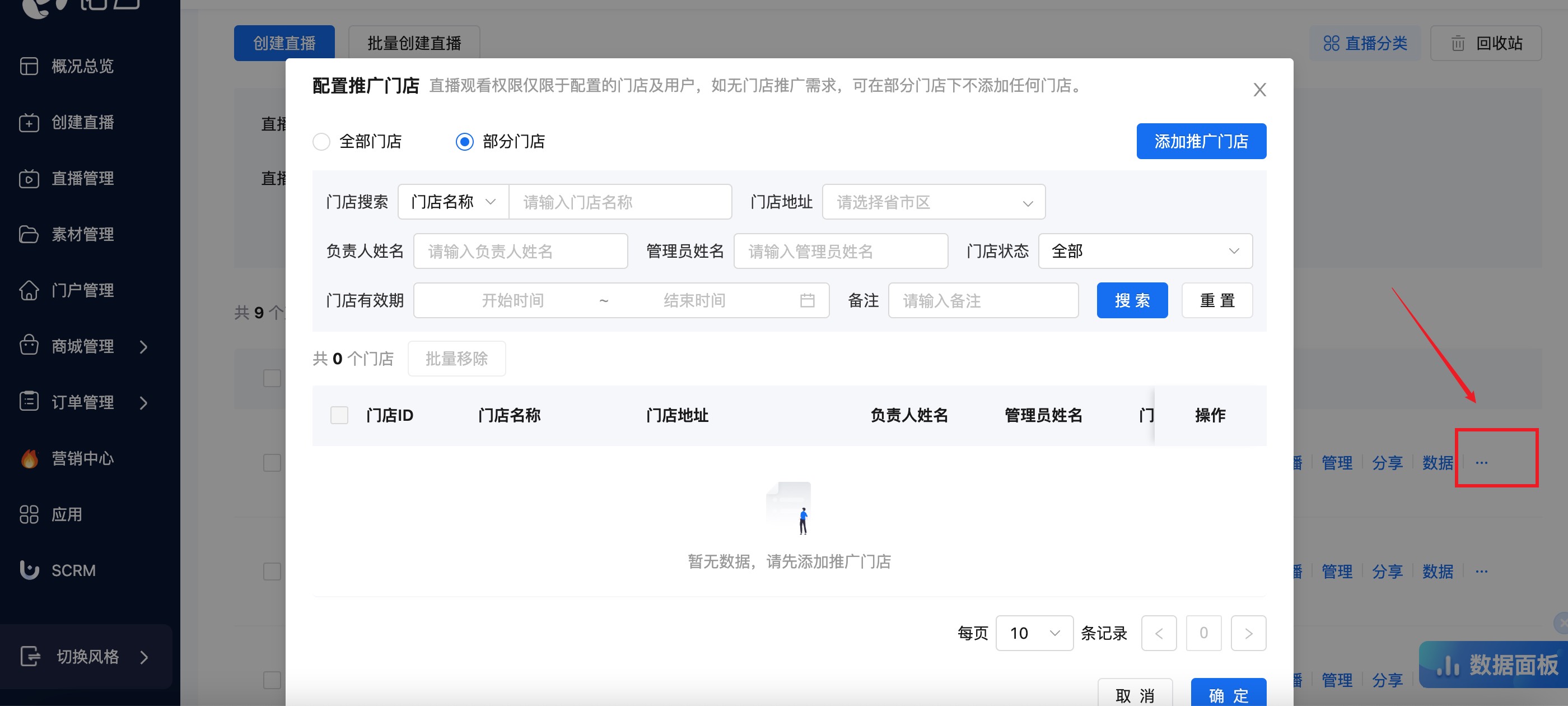Click the SCRM sidebar icon
Screen dimensions: 1568x706
(29, 570)
